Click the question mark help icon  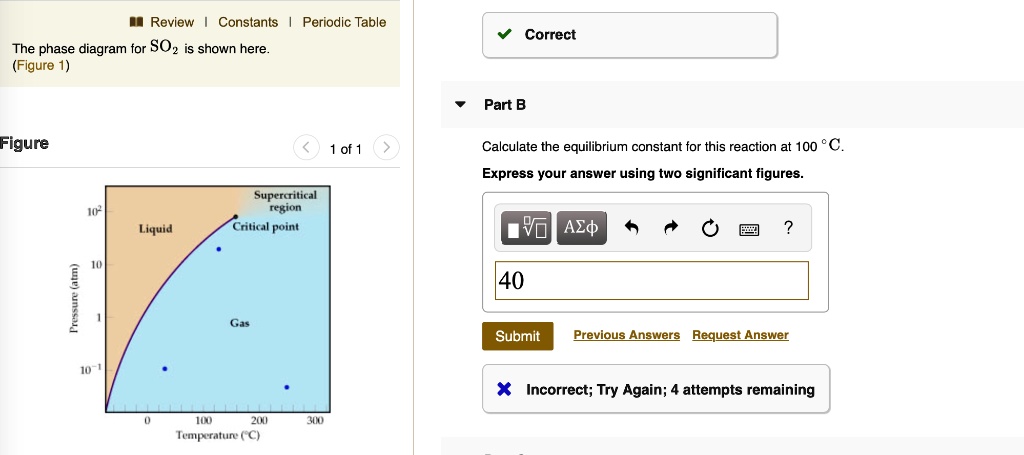(x=789, y=229)
